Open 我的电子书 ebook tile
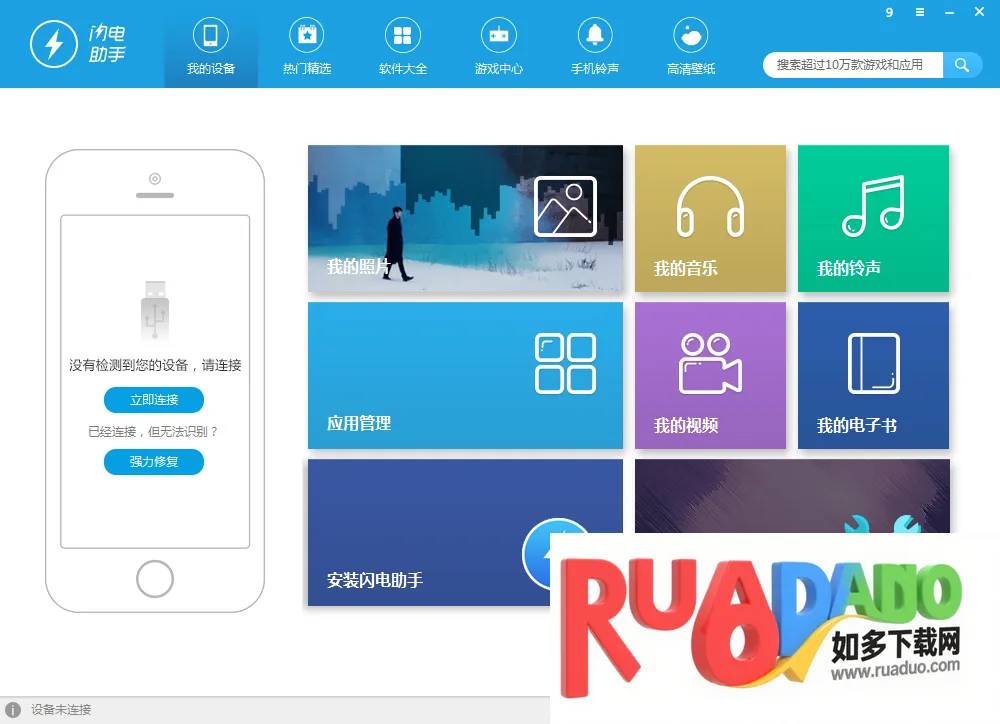This screenshot has width=1000, height=724. point(873,375)
